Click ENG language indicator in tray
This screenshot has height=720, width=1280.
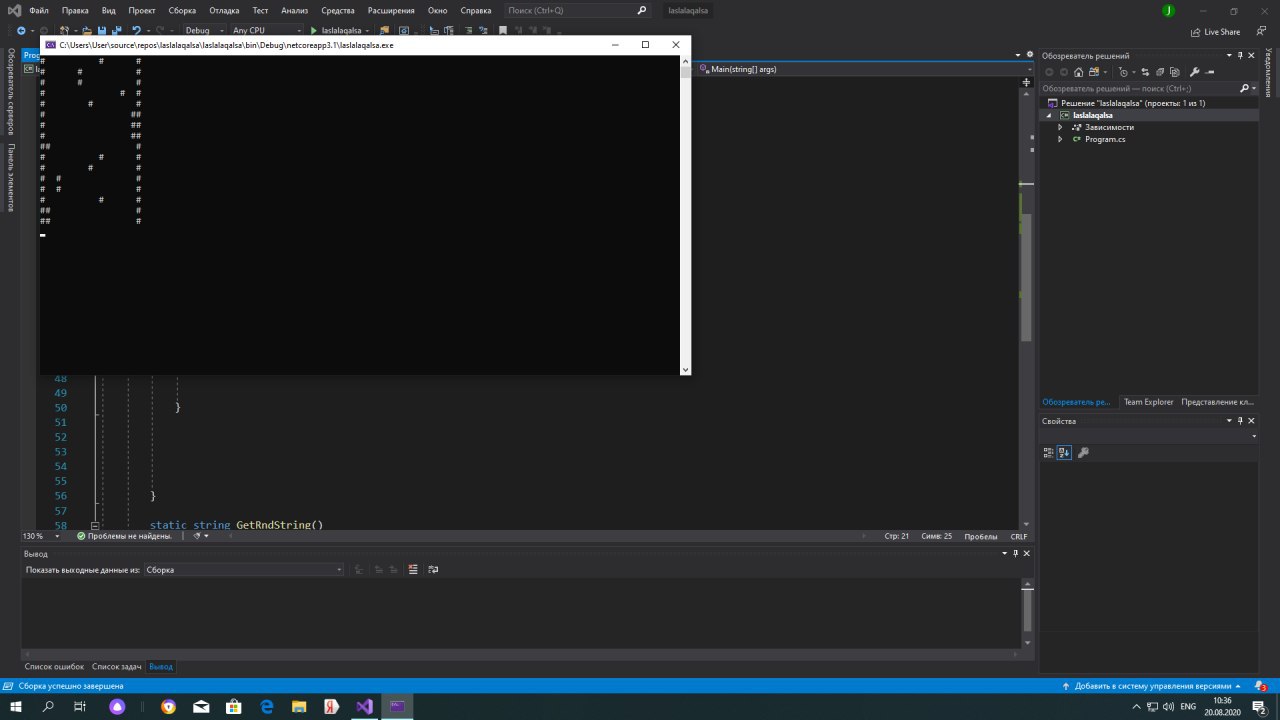1188,706
